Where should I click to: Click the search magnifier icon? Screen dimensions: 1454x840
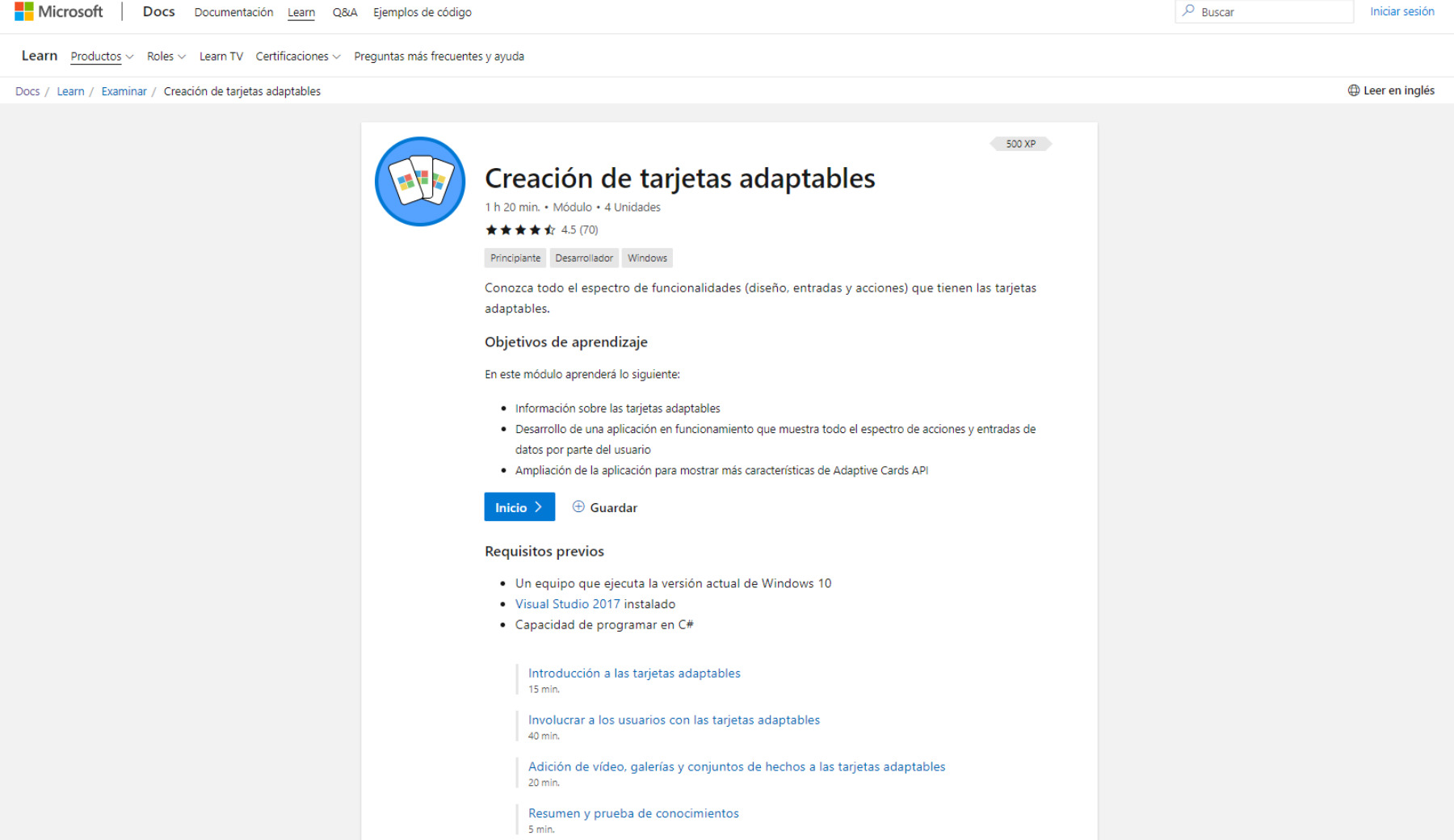(1188, 11)
